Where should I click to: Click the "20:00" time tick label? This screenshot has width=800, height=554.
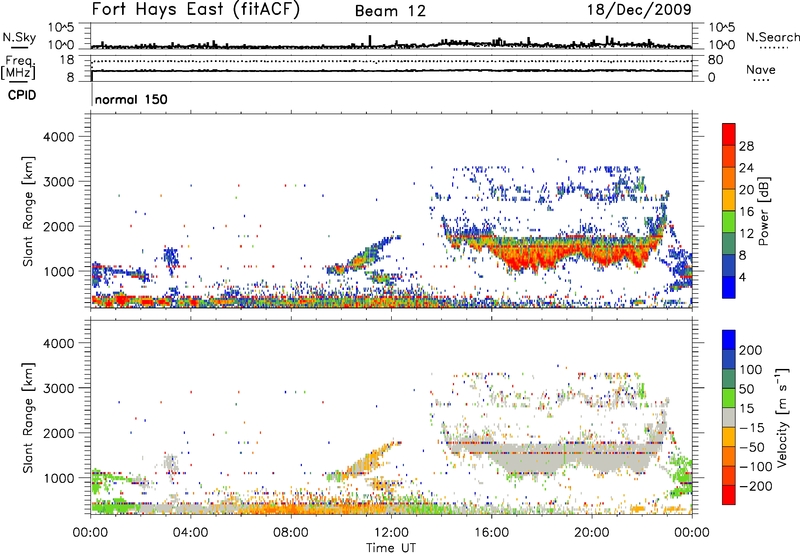point(591,533)
